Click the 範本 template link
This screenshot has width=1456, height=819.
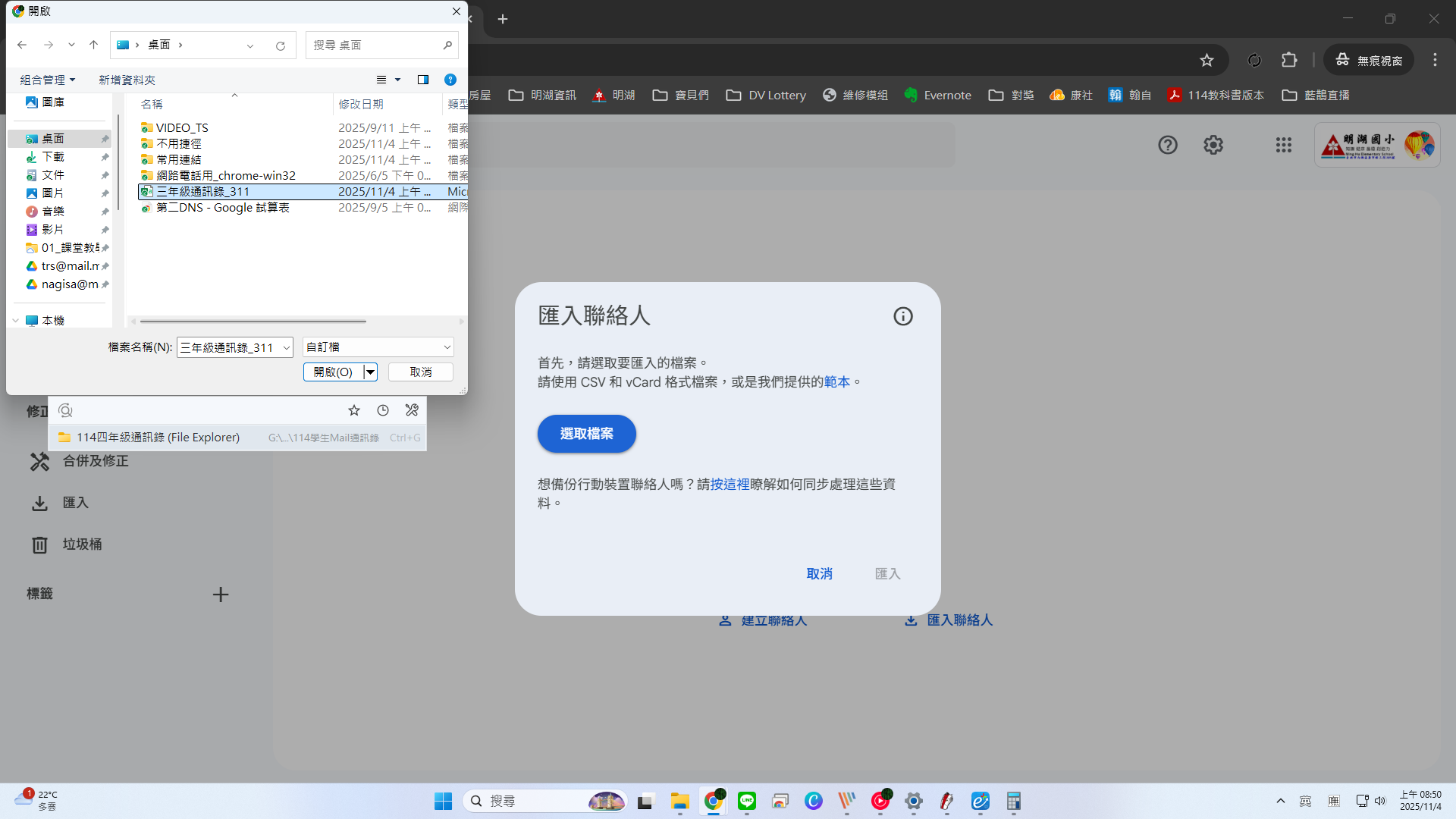pyautogui.click(x=836, y=382)
